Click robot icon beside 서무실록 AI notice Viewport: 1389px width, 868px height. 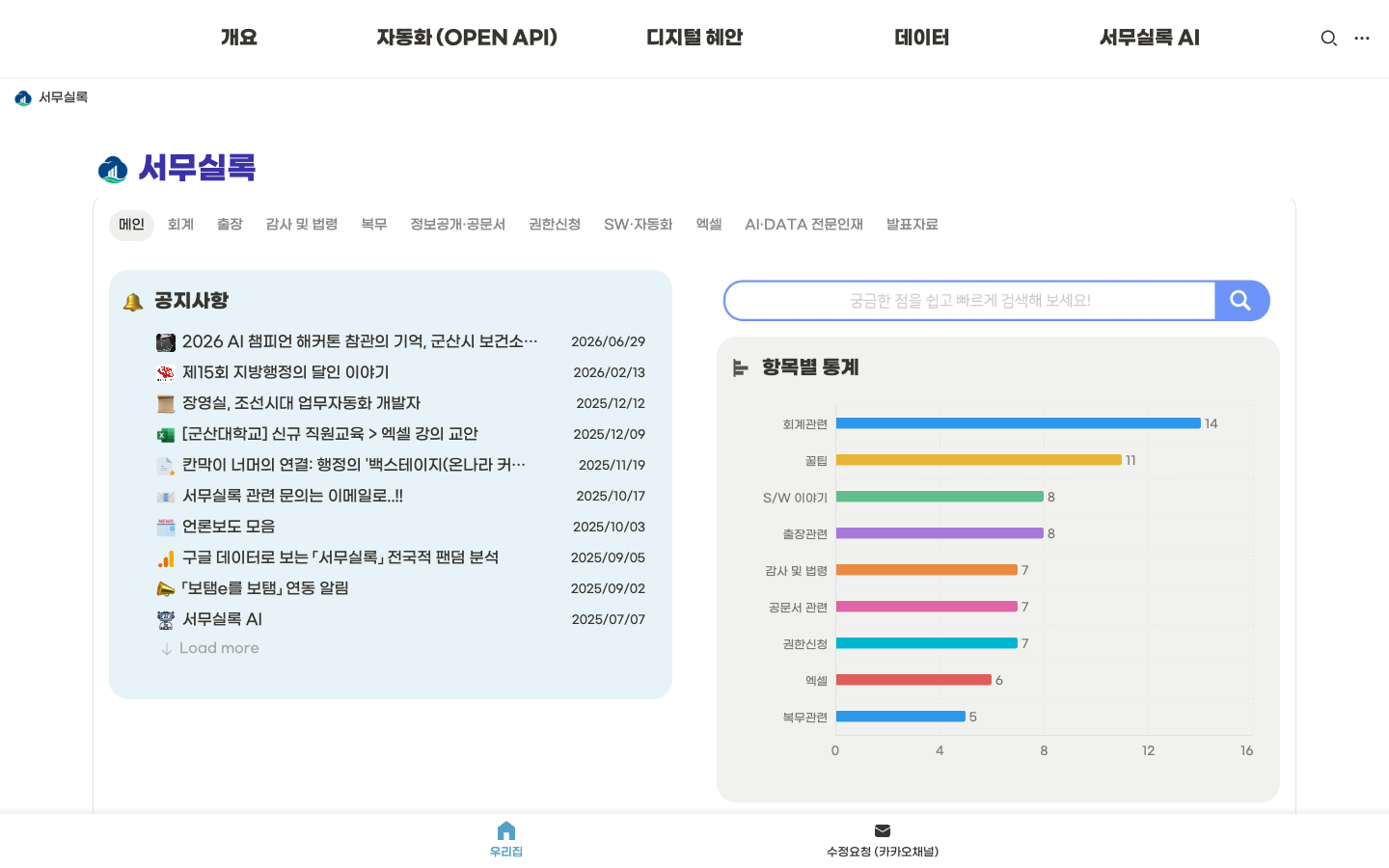pyautogui.click(x=166, y=619)
